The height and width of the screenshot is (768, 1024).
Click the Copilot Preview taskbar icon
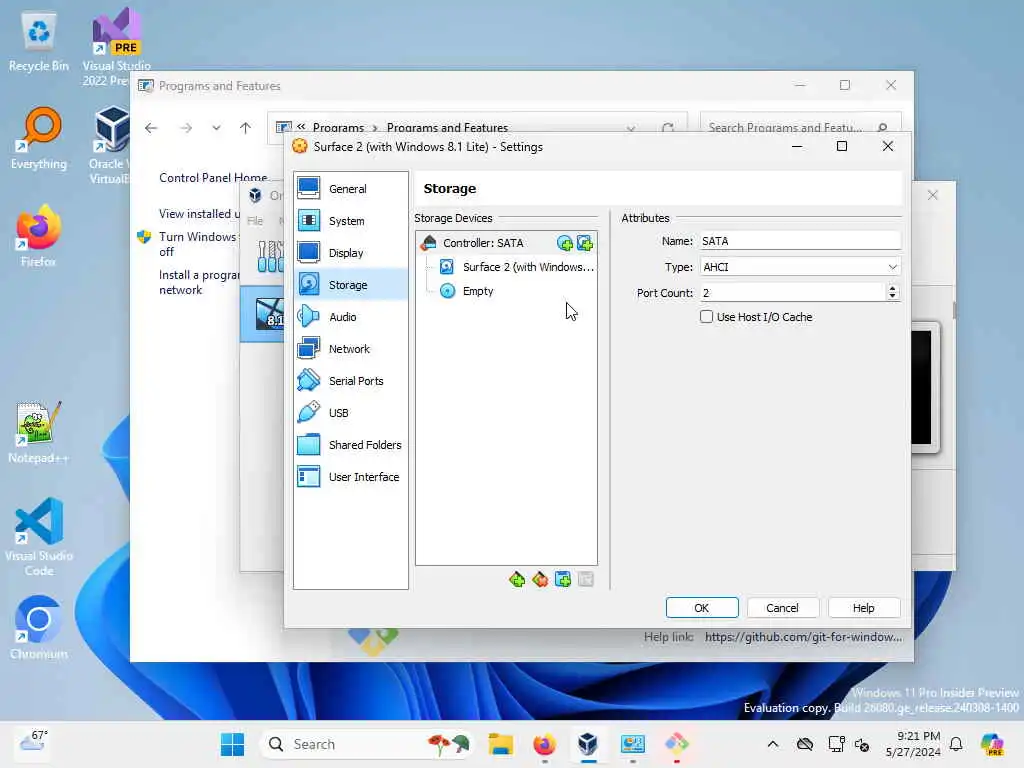(x=992, y=744)
